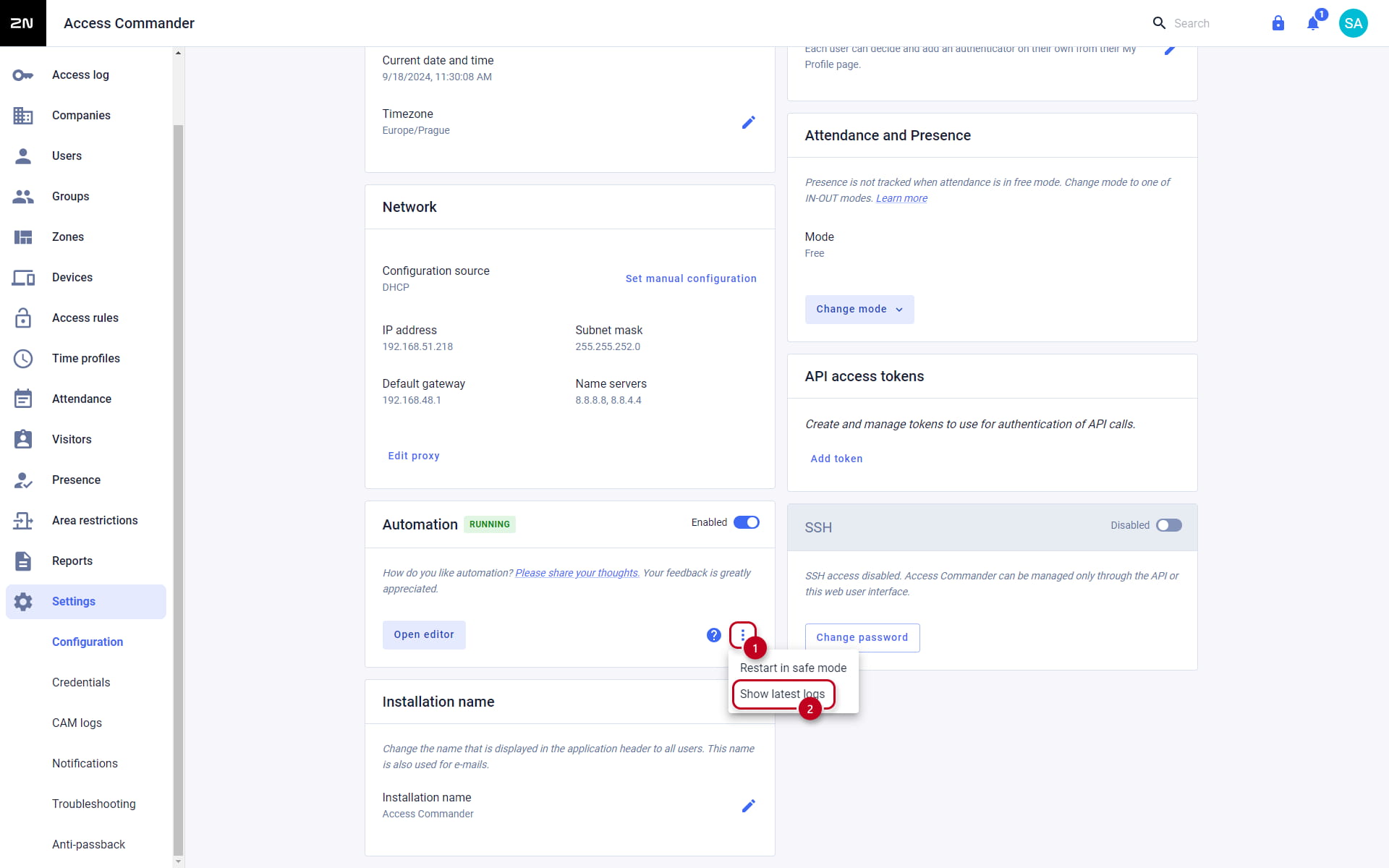Viewport: 1389px width, 868px height.
Task: Open the Access log key icon
Action: 23,75
